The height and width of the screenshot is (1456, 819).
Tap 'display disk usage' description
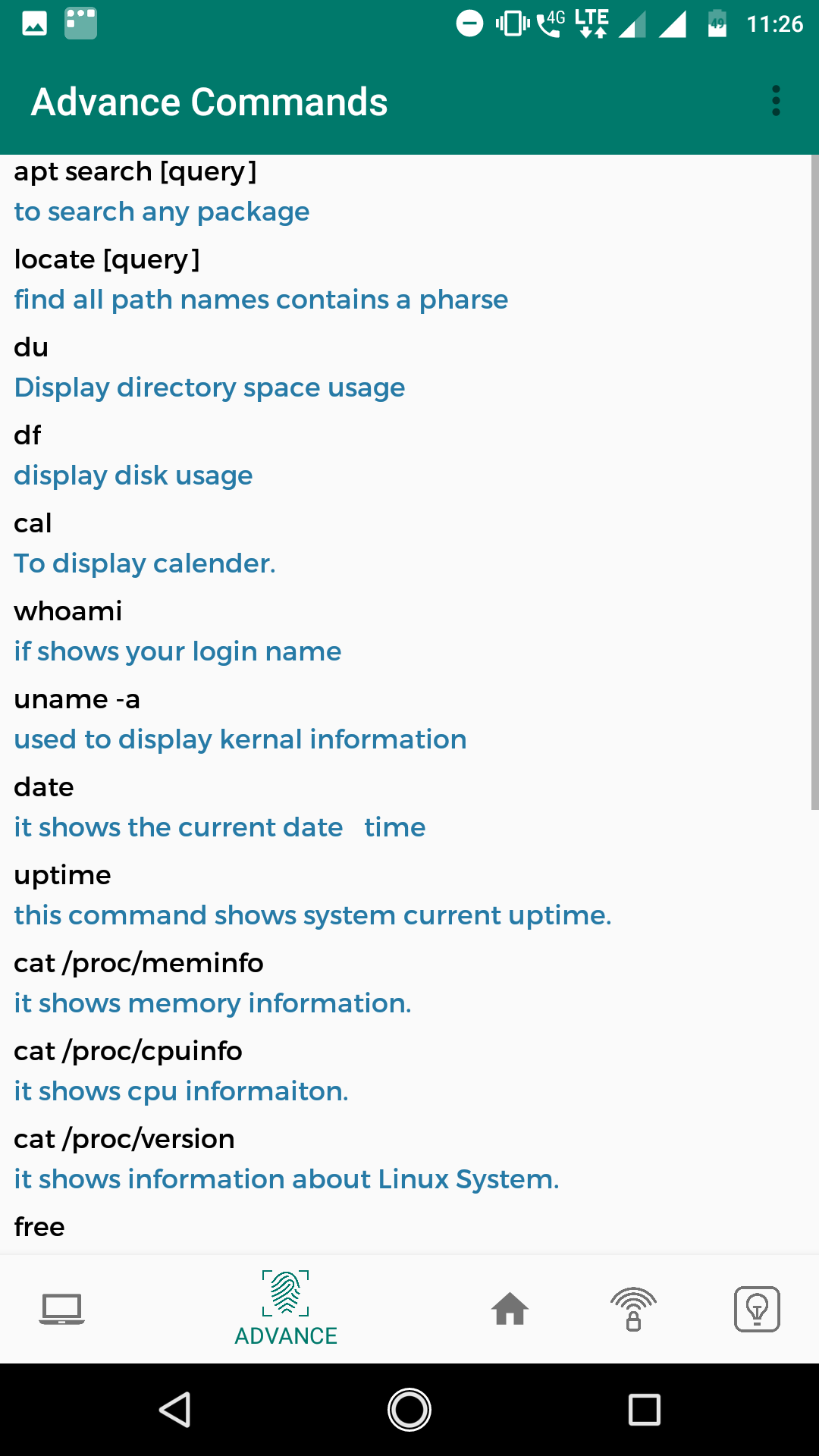(133, 475)
